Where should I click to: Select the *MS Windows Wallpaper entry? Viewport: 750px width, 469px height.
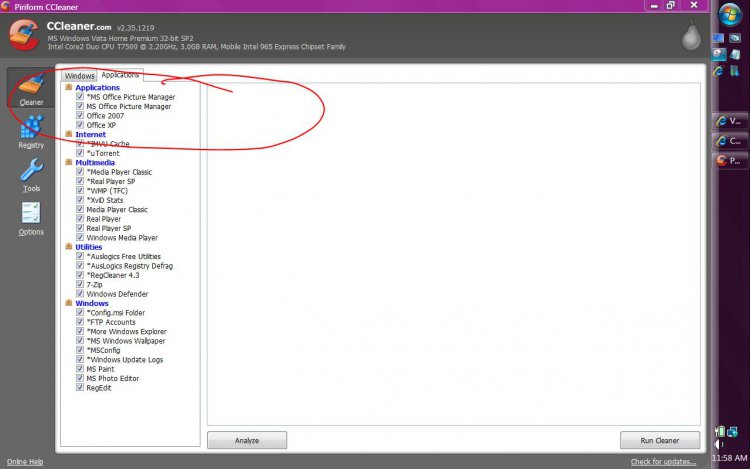pos(126,341)
